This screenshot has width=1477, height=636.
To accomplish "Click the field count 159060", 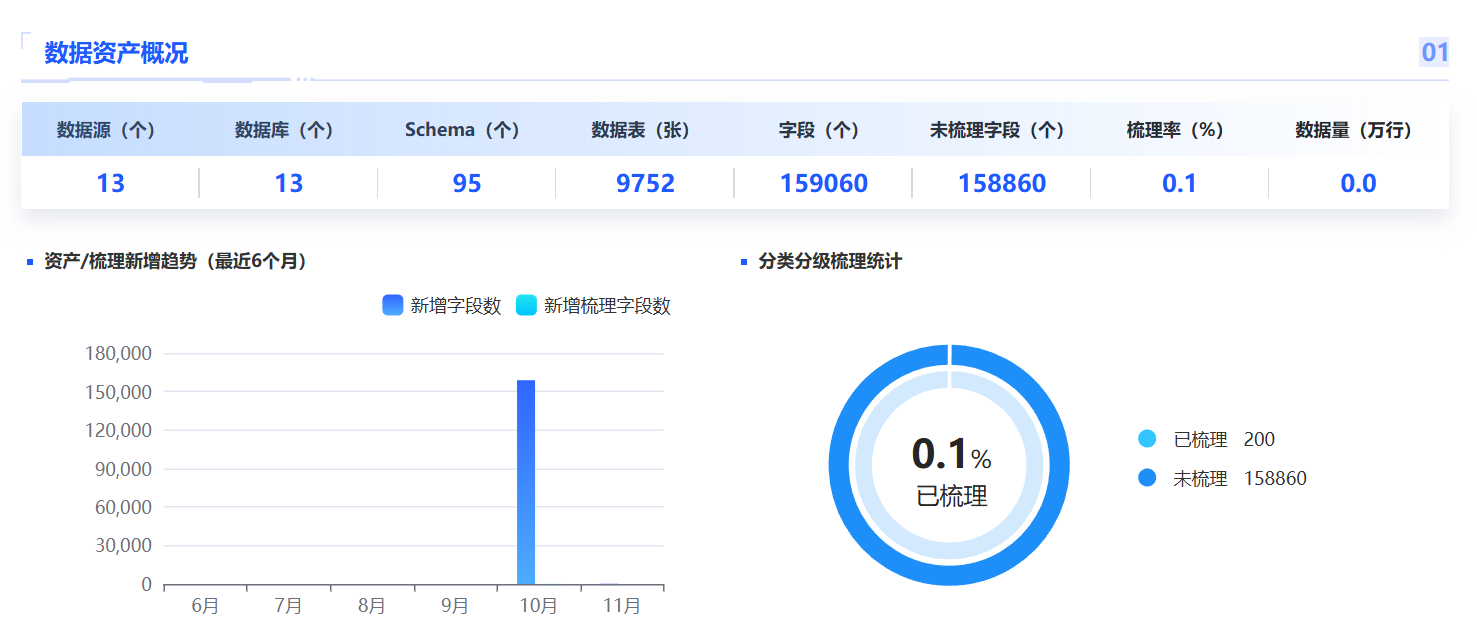I will pos(824,184).
